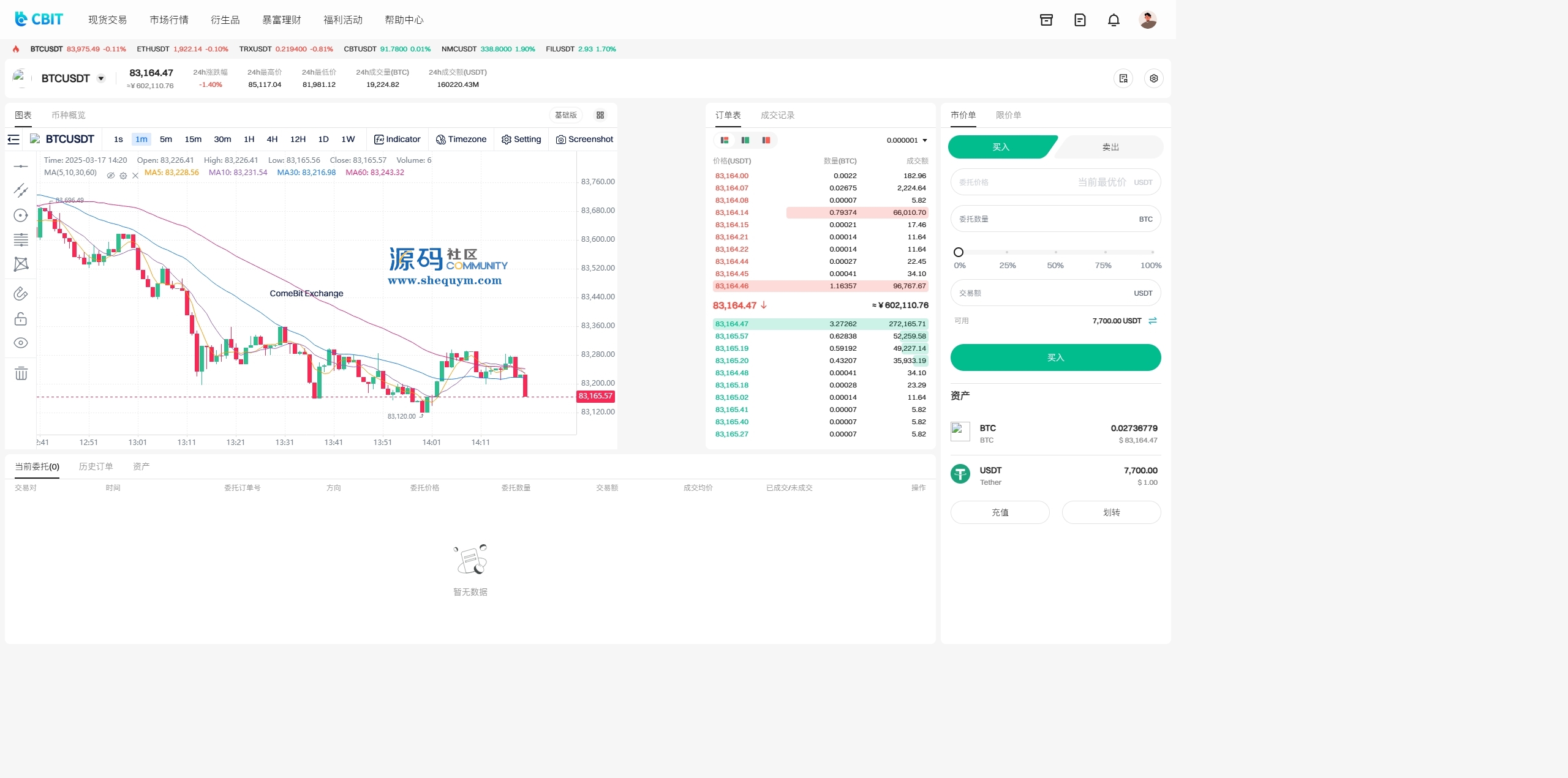The width and height of the screenshot is (1568, 778).
Task: Open the 0.000001 price precision dropdown
Action: pos(907,140)
